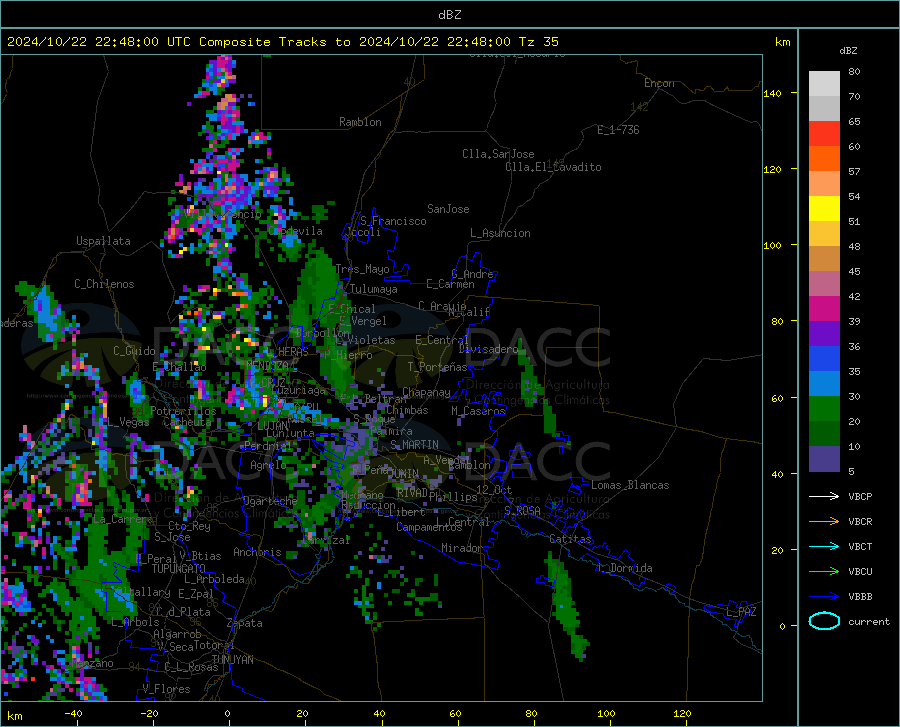Click the 'V_Flores' map label
This screenshot has width=900, height=727.
click(x=166, y=689)
